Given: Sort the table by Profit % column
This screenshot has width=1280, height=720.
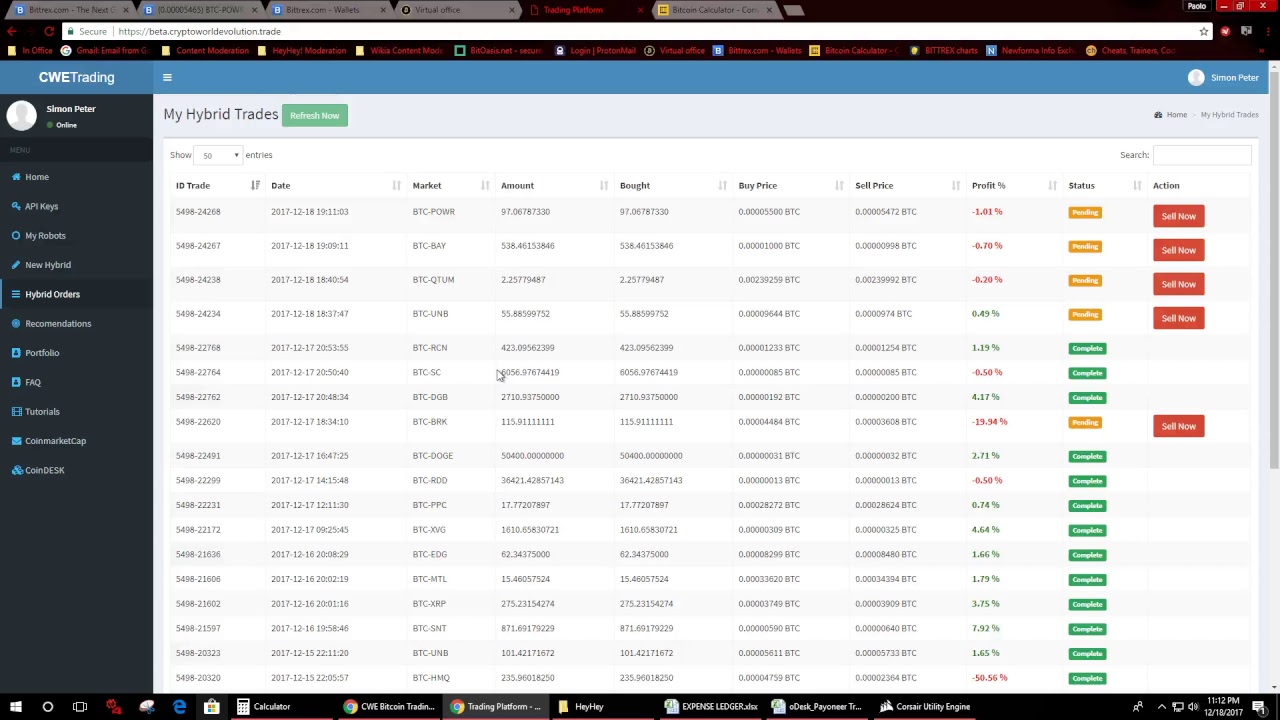Looking at the screenshot, I should coord(1015,185).
